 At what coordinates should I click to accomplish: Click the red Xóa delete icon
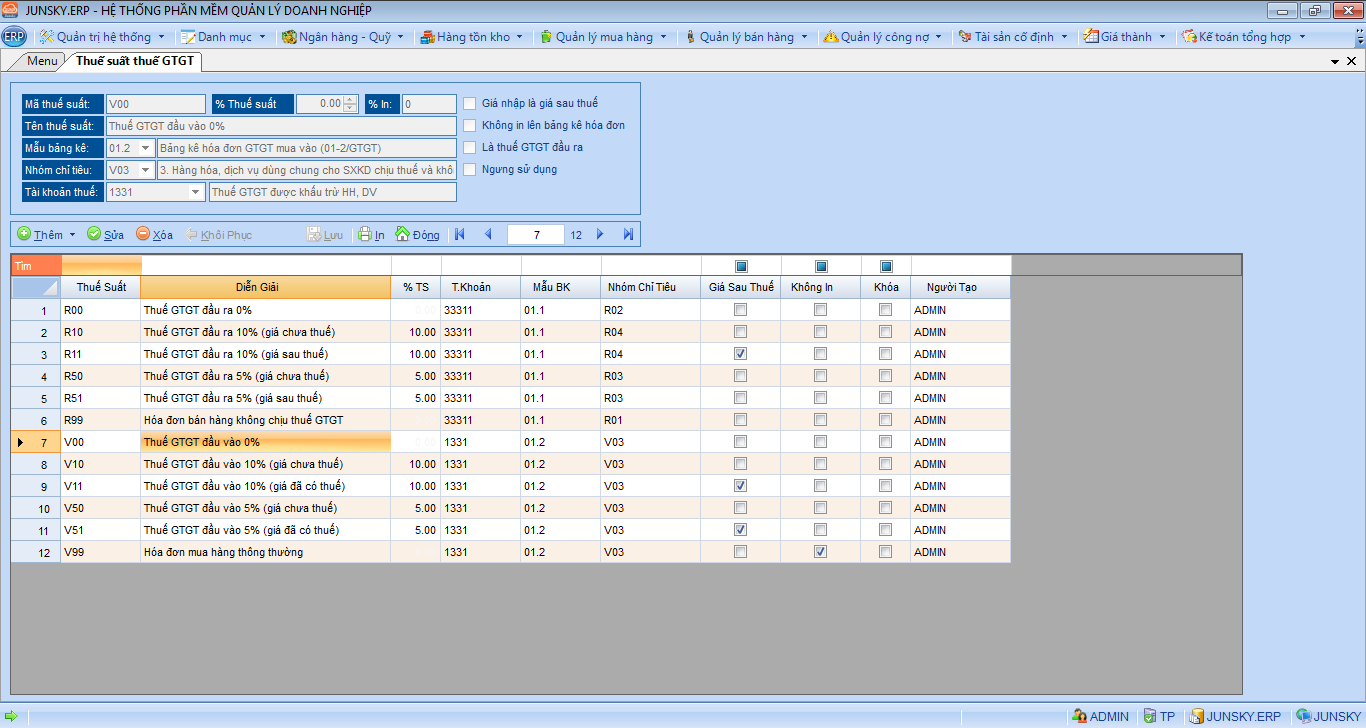coord(143,234)
